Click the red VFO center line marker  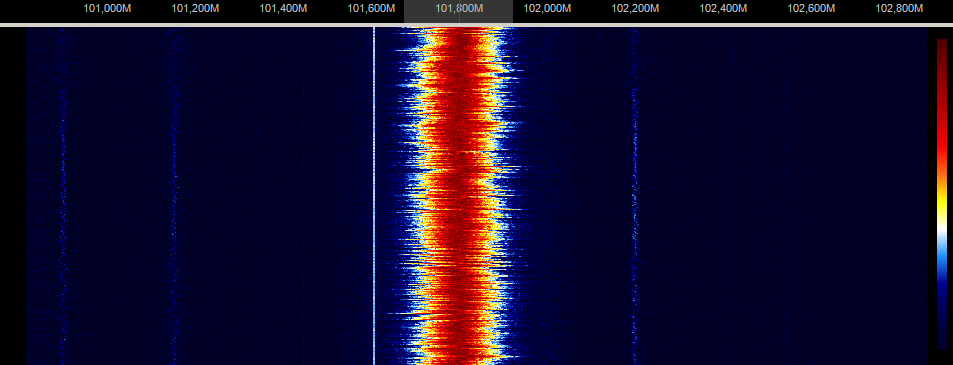tap(459, 12)
